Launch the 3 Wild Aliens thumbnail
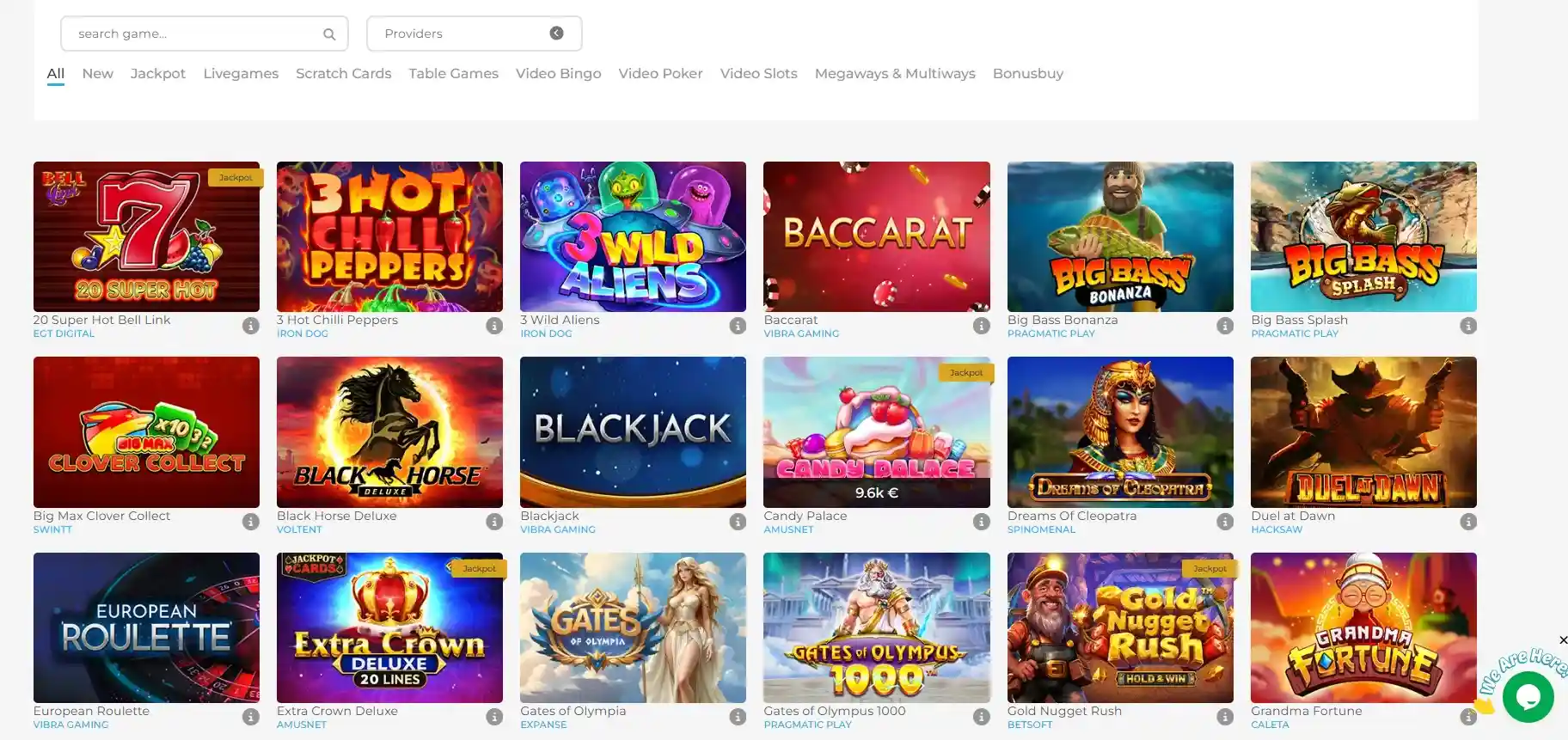Viewport: 1568px width, 740px height. (633, 236)
